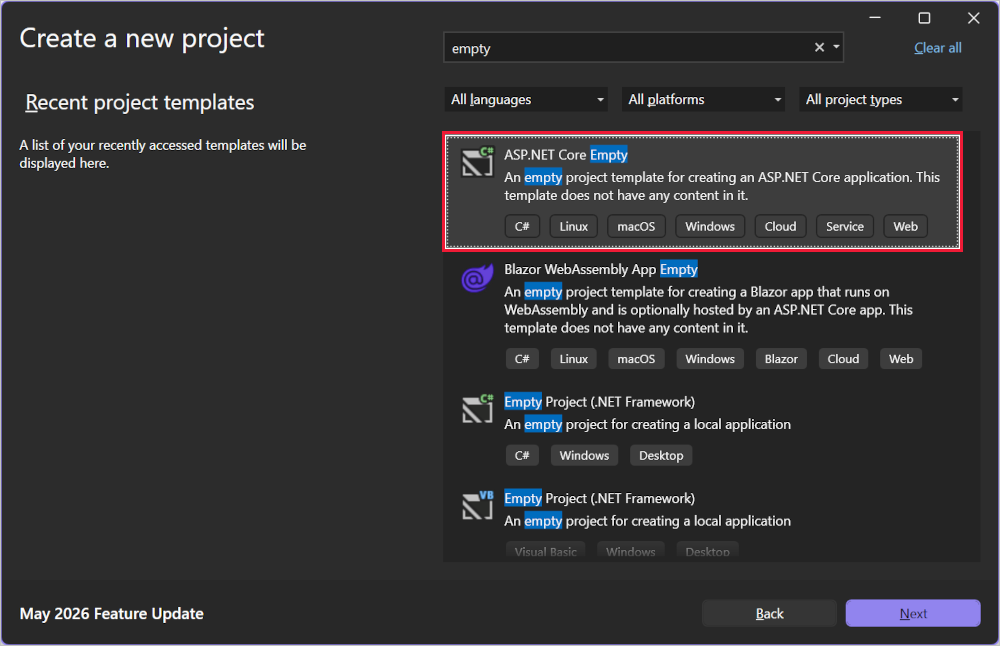Click the Recent project templates heading

click(140, 102)
